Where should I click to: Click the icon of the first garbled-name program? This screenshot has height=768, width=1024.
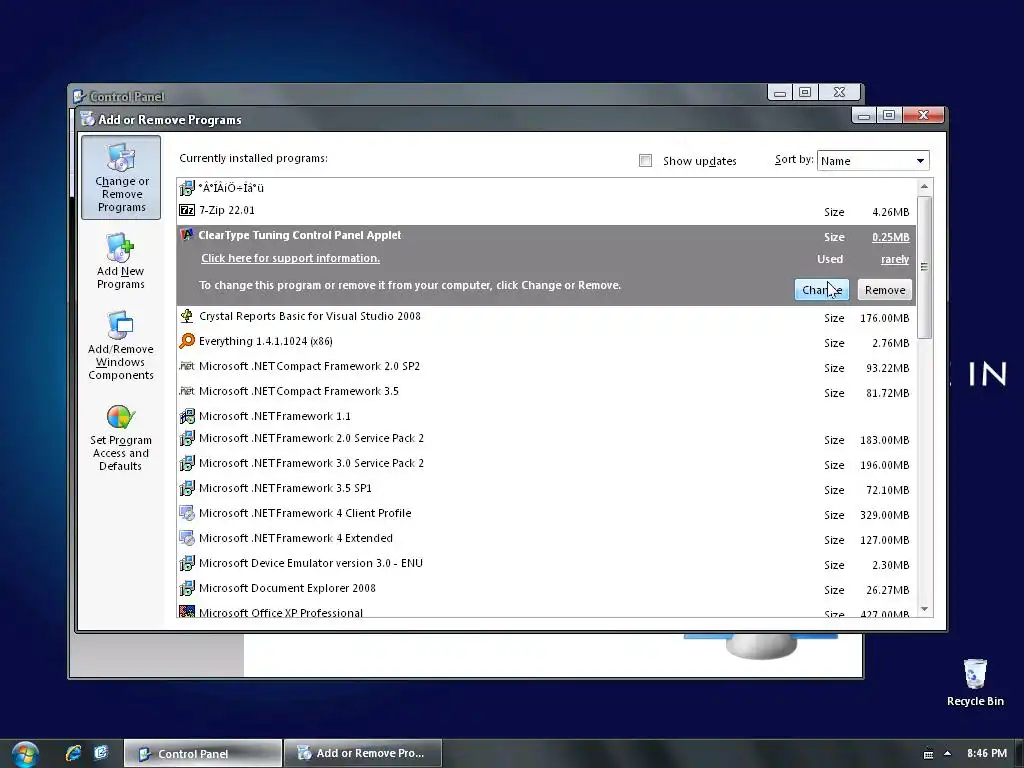pos(187,188)
